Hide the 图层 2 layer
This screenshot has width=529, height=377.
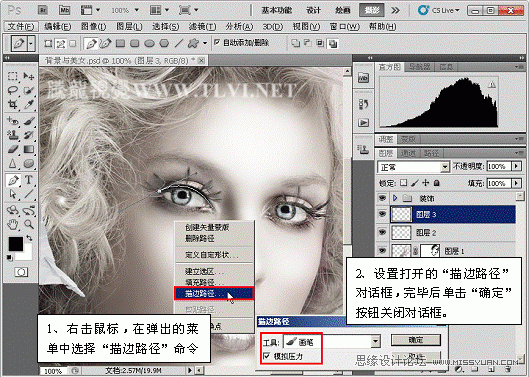[382, 232]
